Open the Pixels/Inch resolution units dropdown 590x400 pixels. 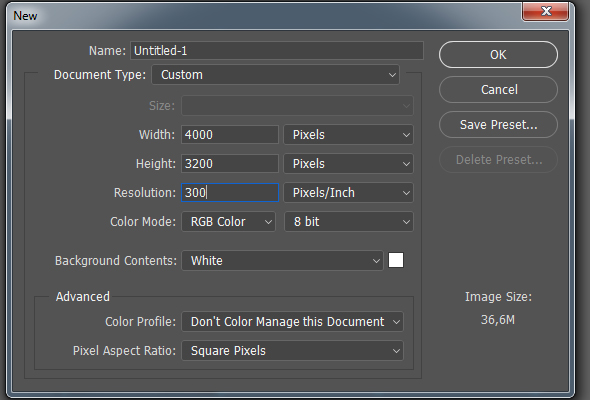[x=348, y=193]
